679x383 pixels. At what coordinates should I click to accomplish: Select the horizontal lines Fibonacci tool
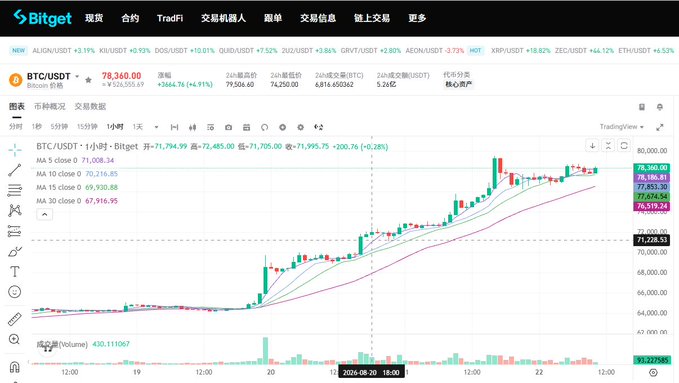tap(15, 190)
